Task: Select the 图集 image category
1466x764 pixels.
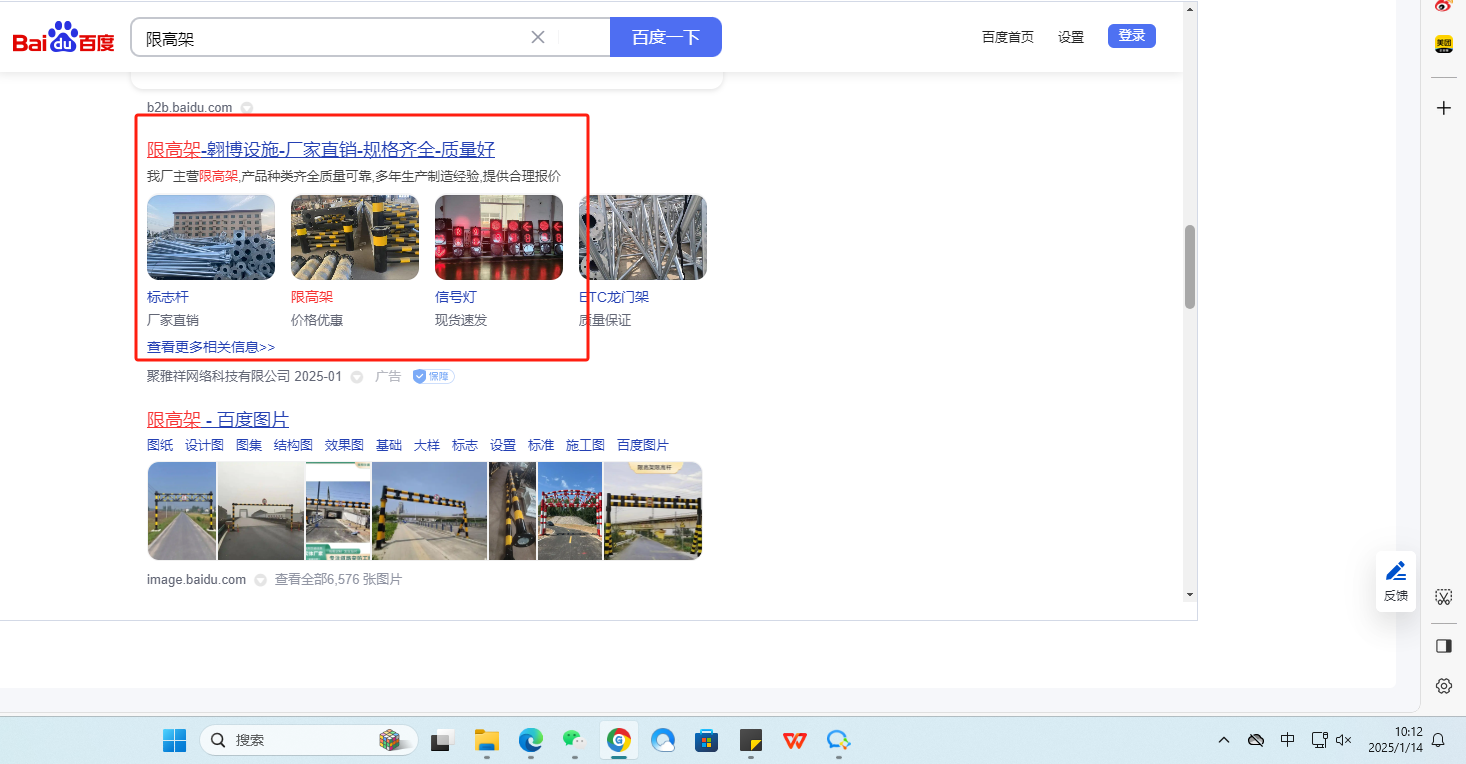Action: (x=249, y=445)
